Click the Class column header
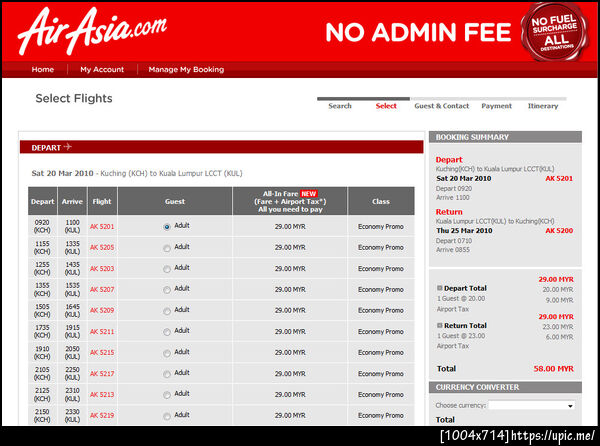The height and width of the screenshot is (446, 600). coord(381,201)
